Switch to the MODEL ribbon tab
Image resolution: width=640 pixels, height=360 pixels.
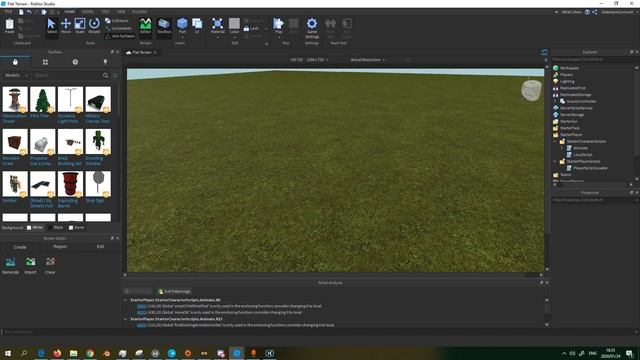(x=88, y=12)
